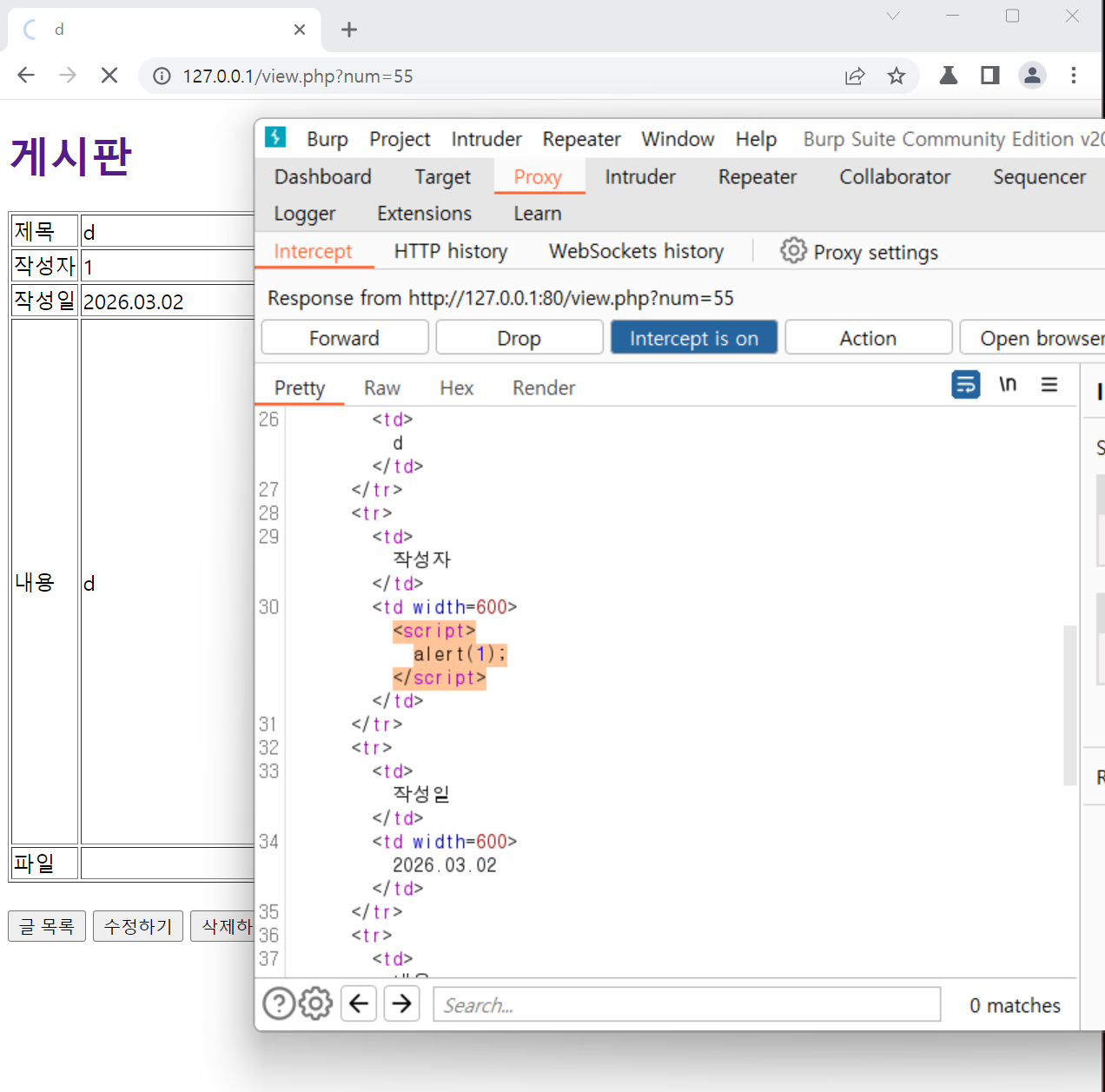Open Proxy settings gear icon

click(793, 250)
